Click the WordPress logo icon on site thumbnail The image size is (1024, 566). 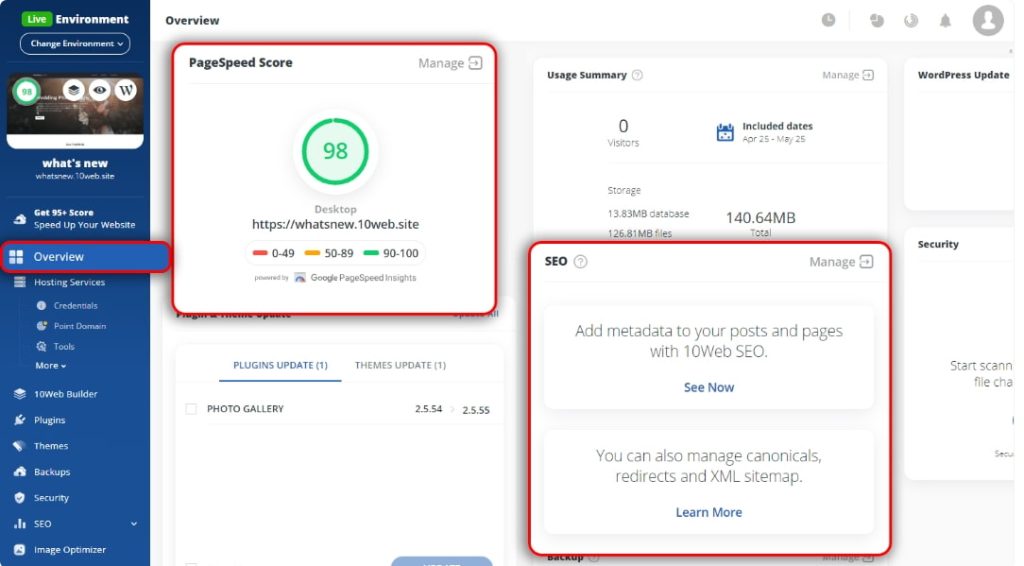pyautogui.click(x=125, y=90)
